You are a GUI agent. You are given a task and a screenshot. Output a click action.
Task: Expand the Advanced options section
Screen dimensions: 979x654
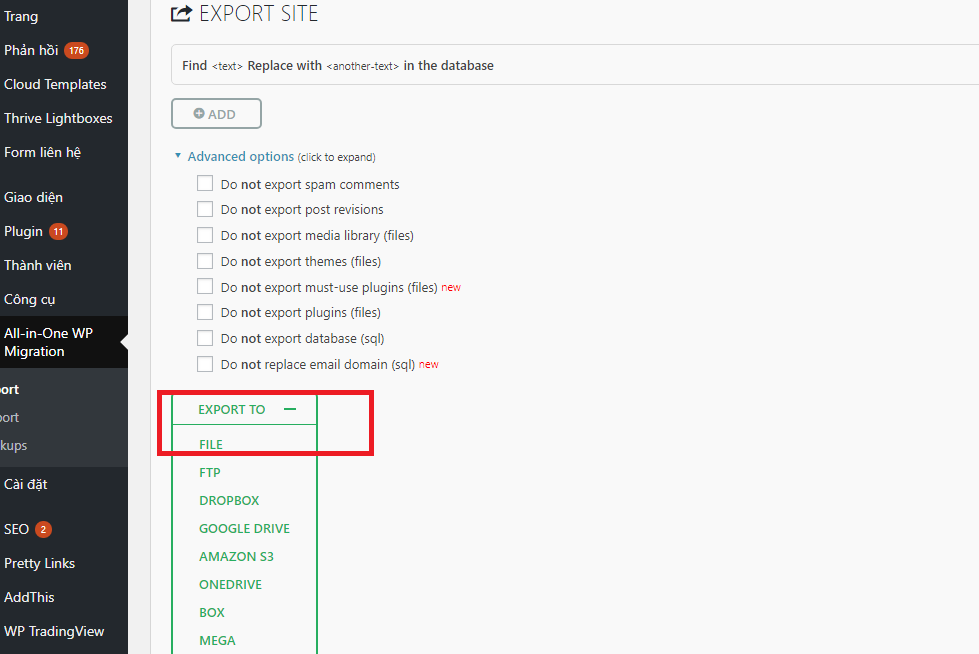tap(240, 156)
